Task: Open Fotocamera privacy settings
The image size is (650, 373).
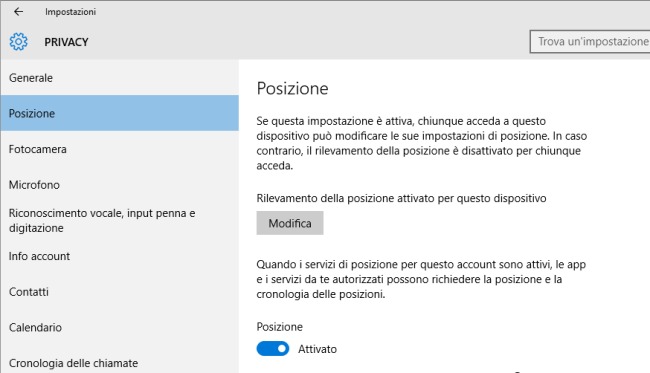Action: tap(120, 149)
